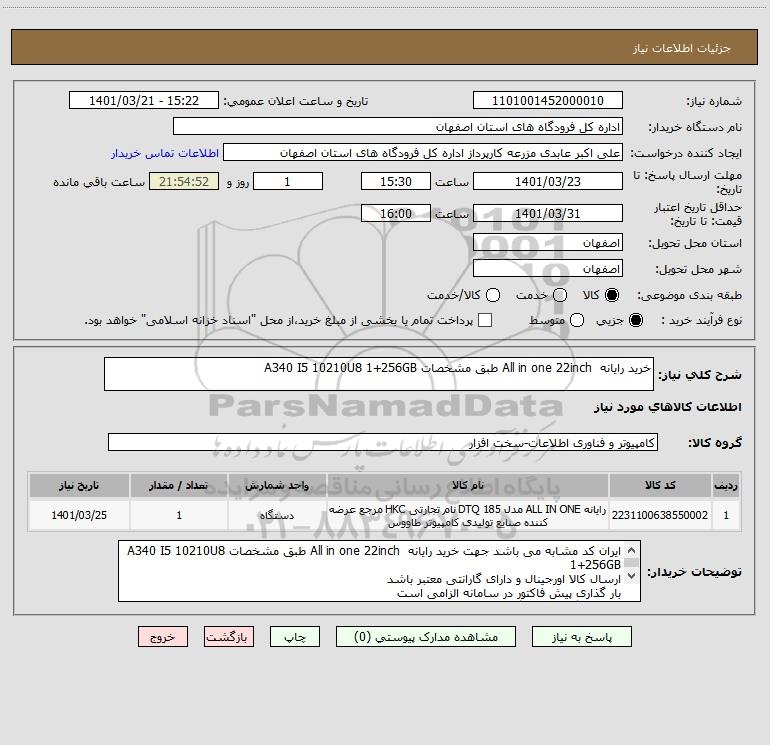Toggle the اسناد خزانه اسلامی payment checkbox
Image resolution: width=770 pixels, height=745 pixels.
pyautogui.click(x=485, y=320)
